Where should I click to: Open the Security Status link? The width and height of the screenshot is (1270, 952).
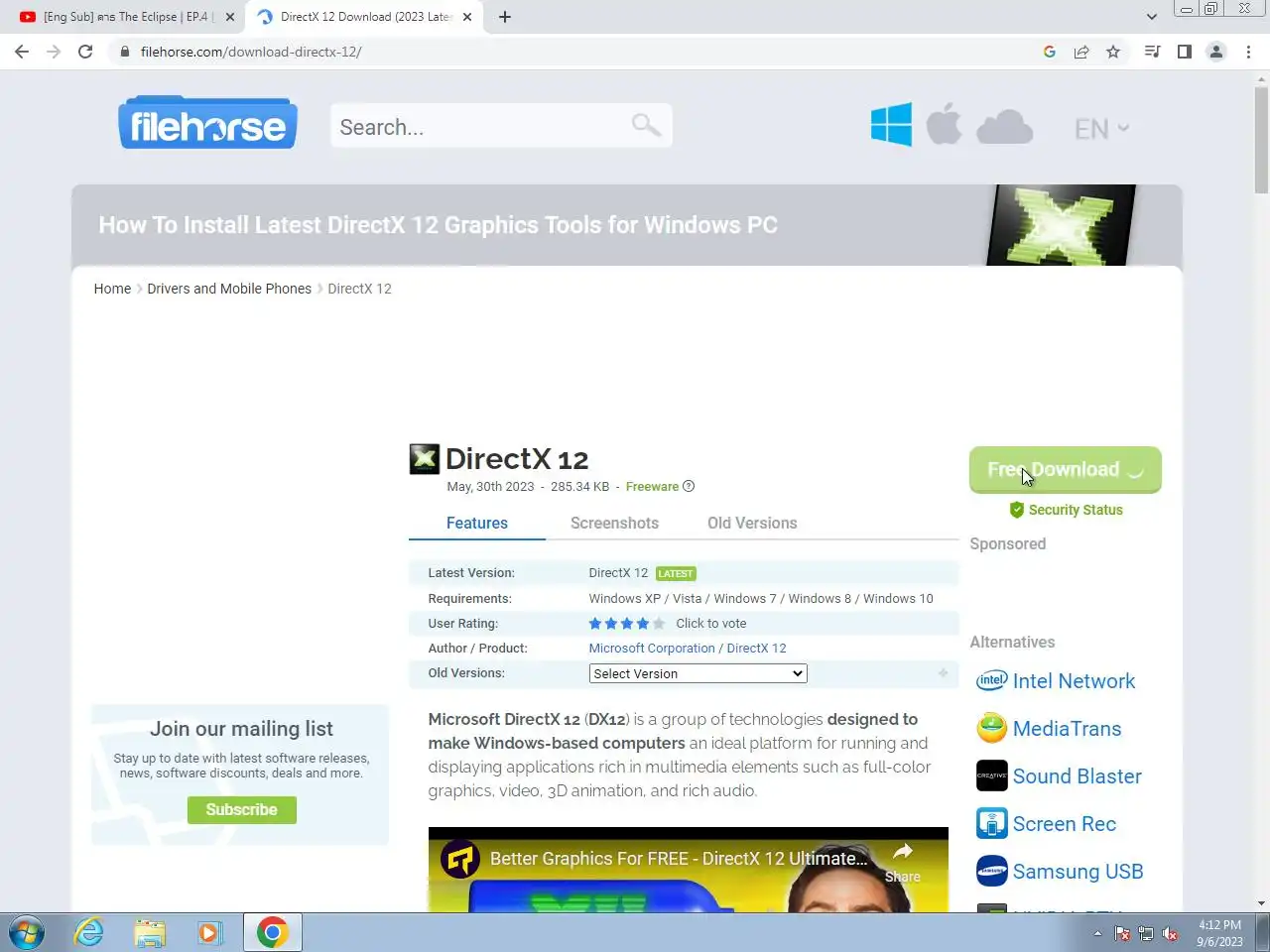(x=1066, y=510)
